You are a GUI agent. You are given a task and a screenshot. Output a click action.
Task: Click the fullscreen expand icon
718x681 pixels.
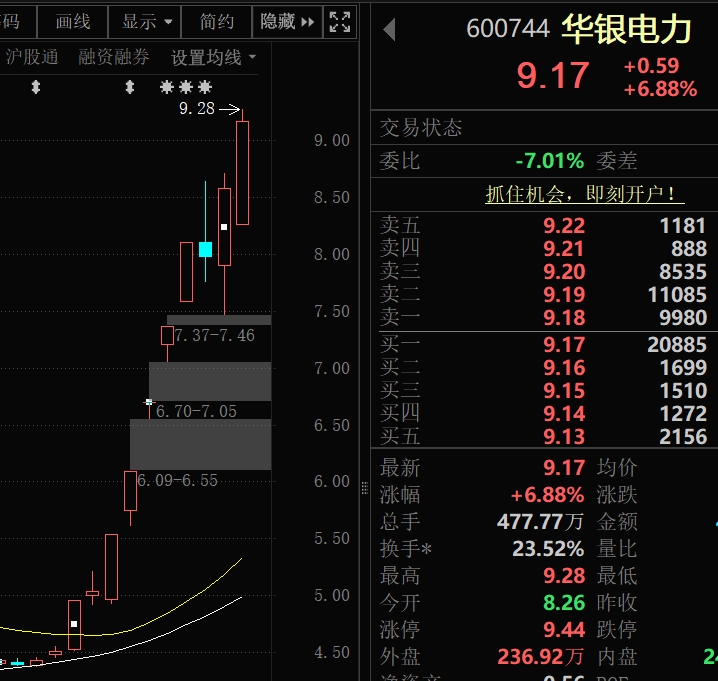click(340, 22)
